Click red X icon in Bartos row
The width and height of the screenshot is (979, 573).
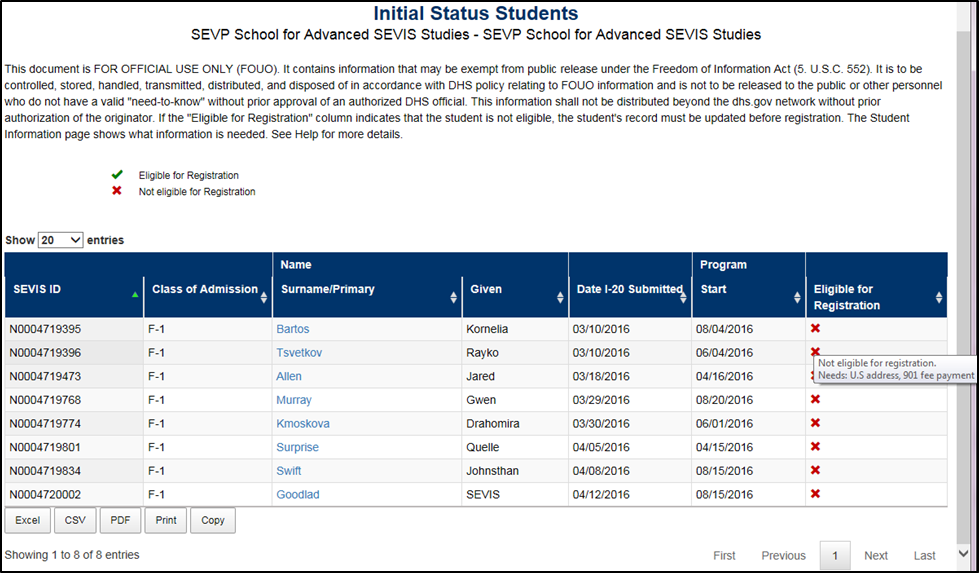point(815,328)
